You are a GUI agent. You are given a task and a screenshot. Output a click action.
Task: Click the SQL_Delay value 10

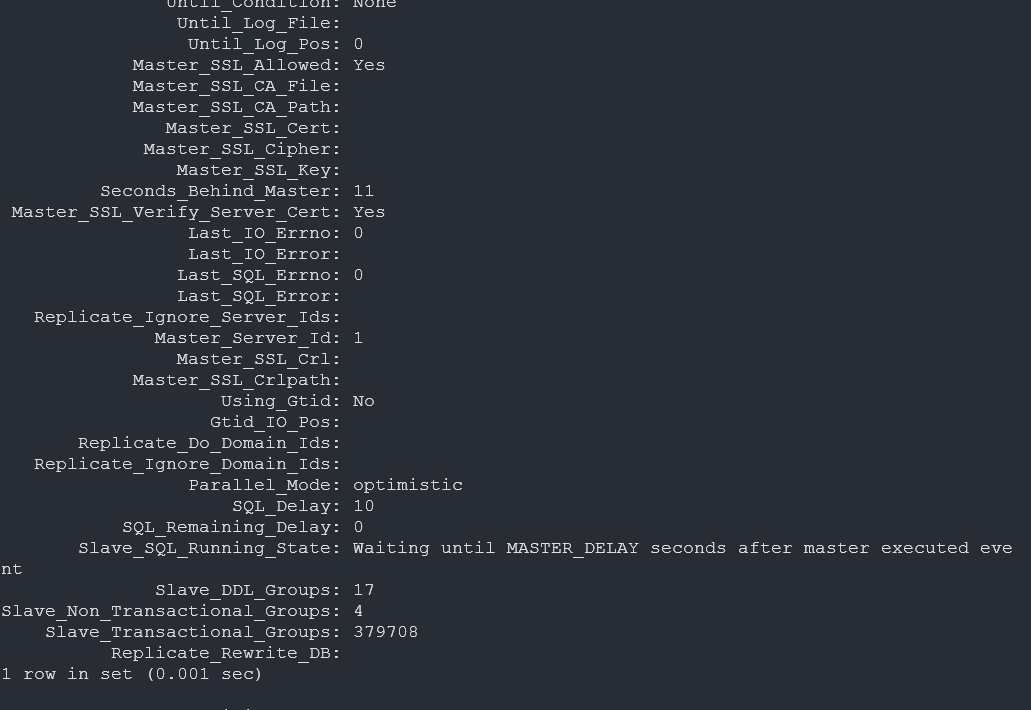click(363, 506)
